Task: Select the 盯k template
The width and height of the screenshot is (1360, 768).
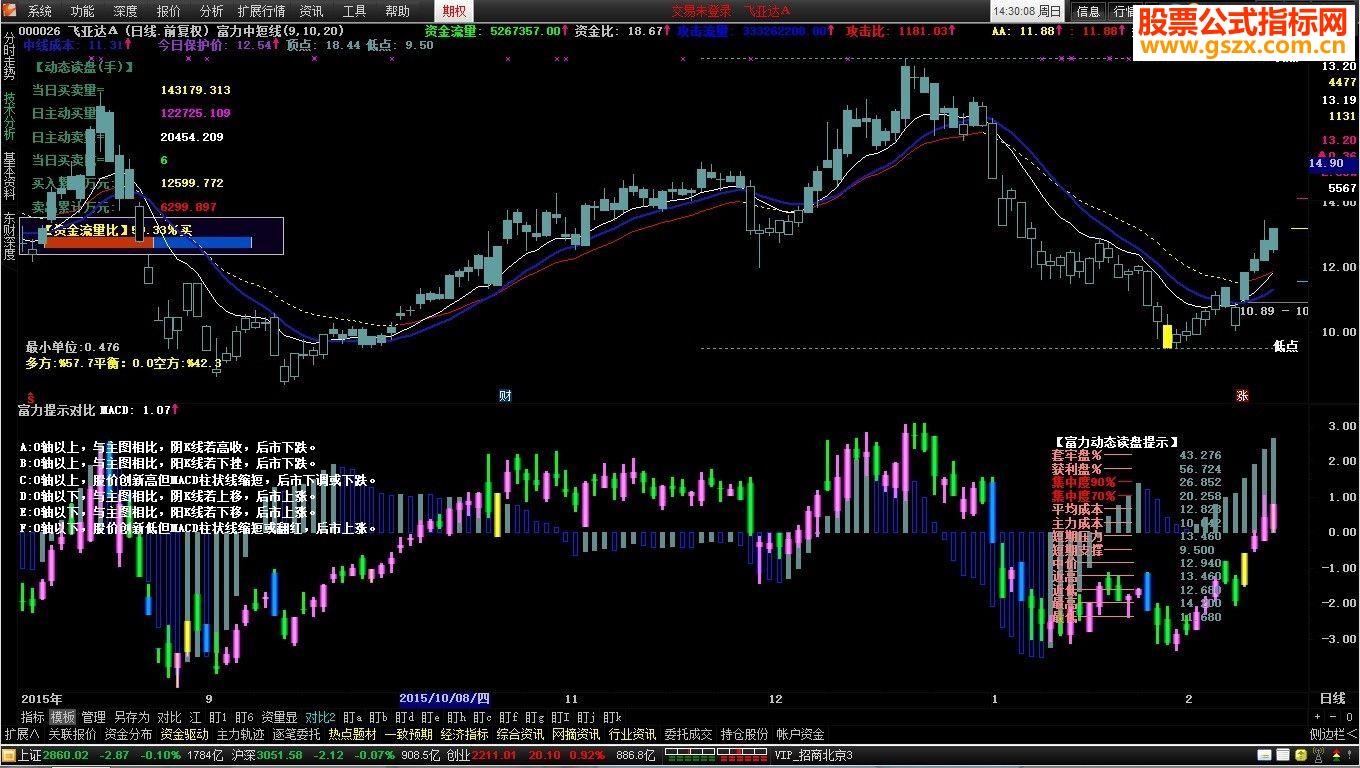Action: coord(612,717)
